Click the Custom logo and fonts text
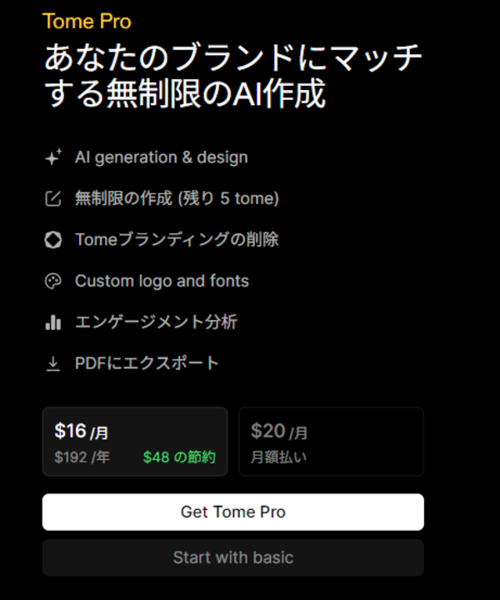This screenshot has width=500, height=600. click(162, 281)
